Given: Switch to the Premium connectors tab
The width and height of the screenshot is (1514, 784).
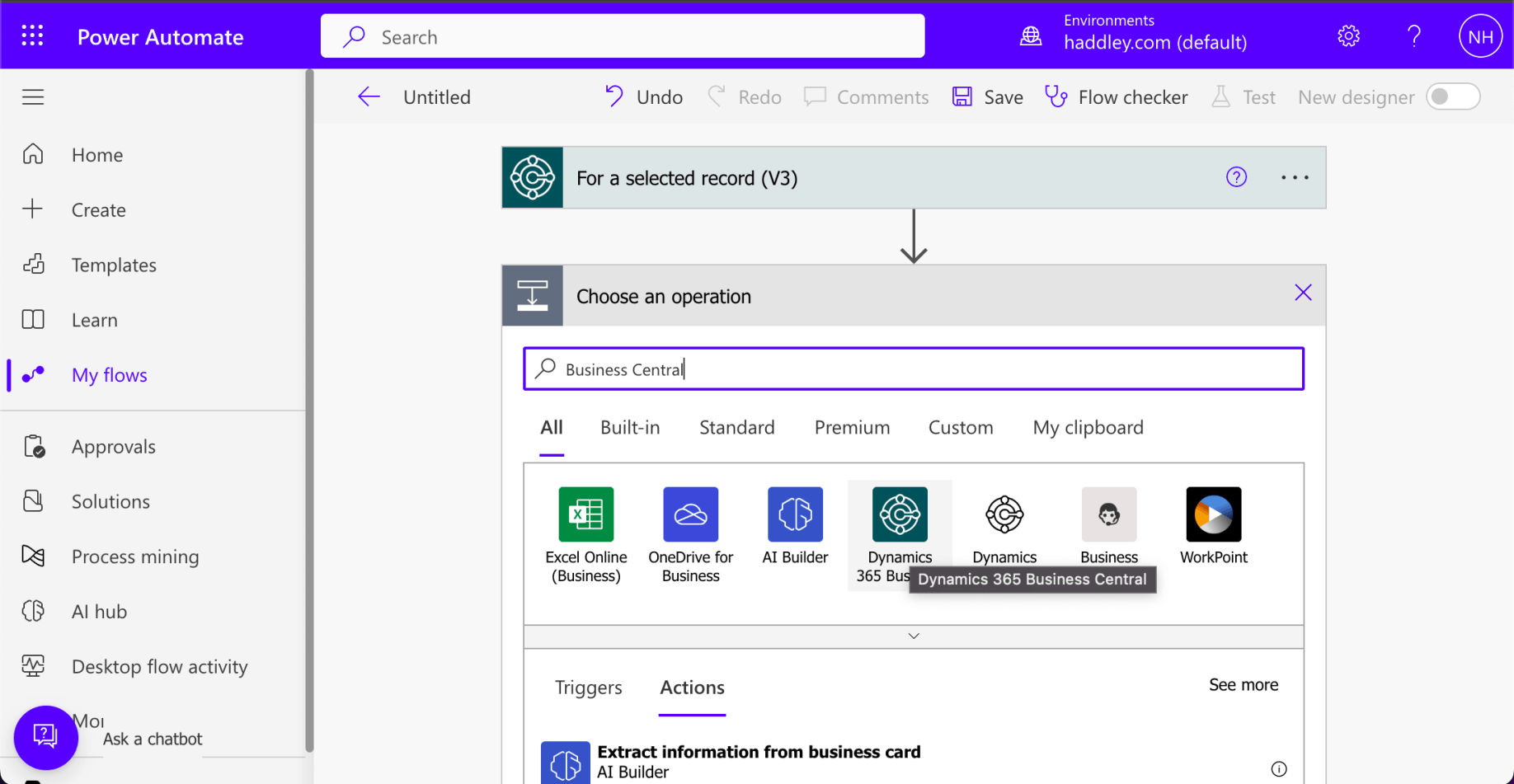Looking at the screenshot, I should click(852, 427).
